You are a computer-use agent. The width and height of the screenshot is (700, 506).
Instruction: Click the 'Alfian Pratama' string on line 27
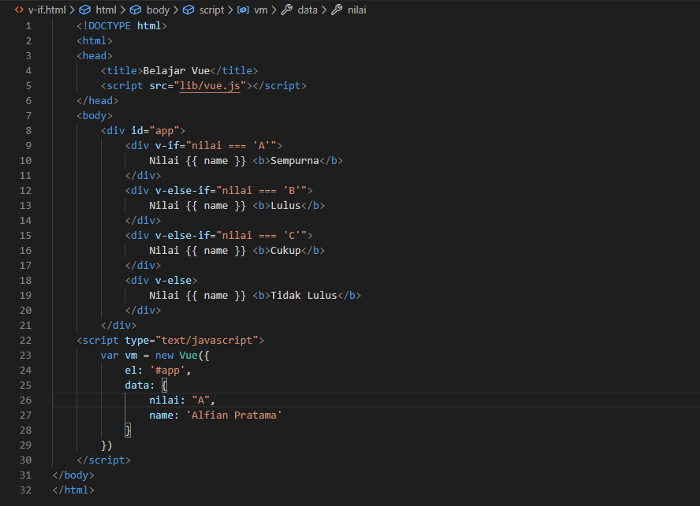tap(234, 415)
